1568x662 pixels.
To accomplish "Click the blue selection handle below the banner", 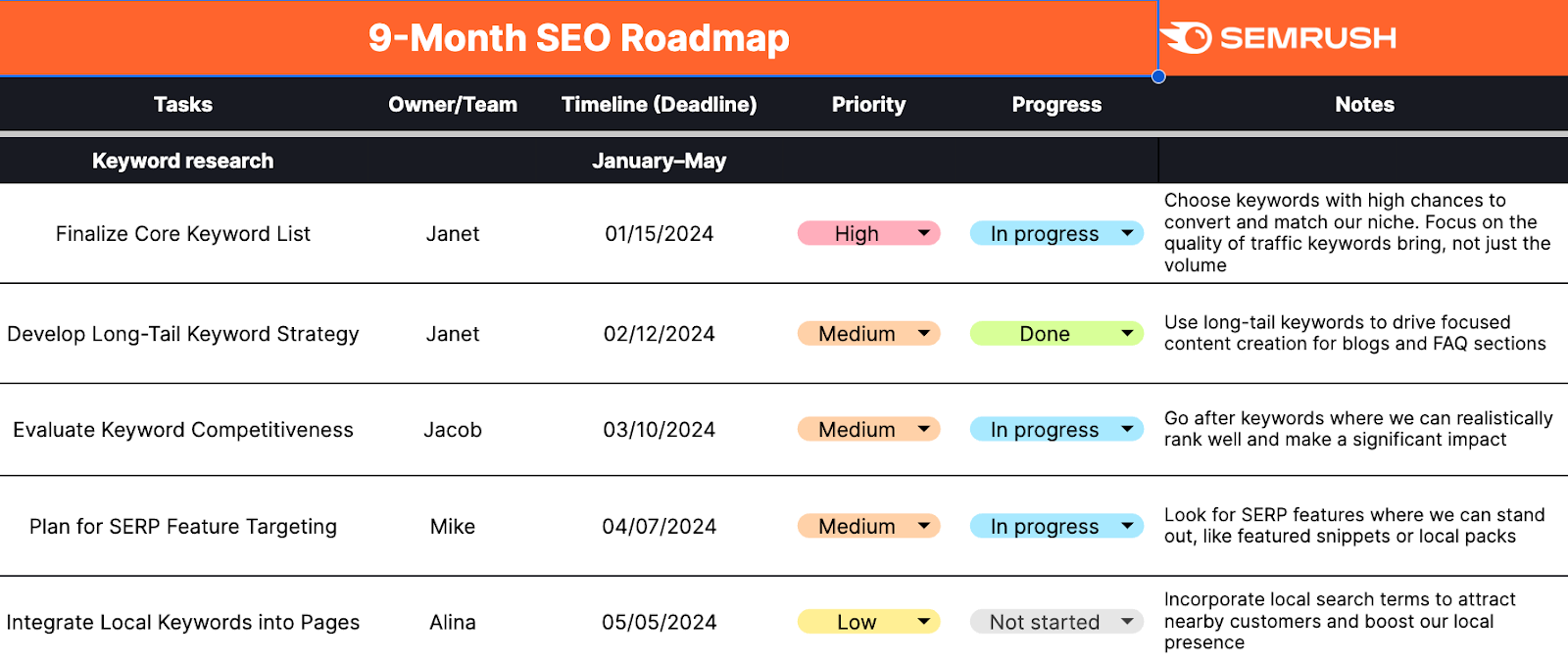I will tap(1157, 75).
